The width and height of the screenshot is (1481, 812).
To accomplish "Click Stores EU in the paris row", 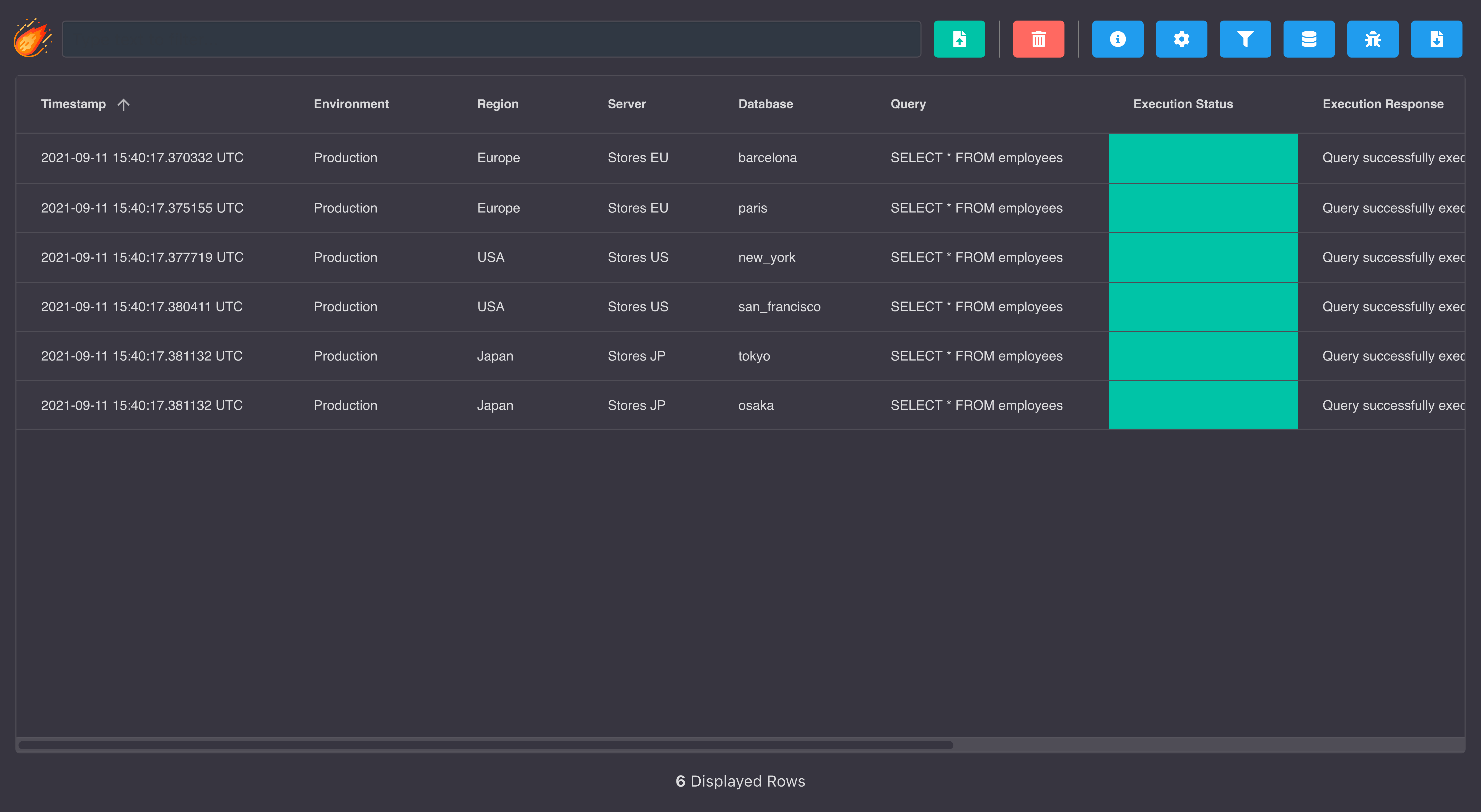I will click(x=638, y=208).
